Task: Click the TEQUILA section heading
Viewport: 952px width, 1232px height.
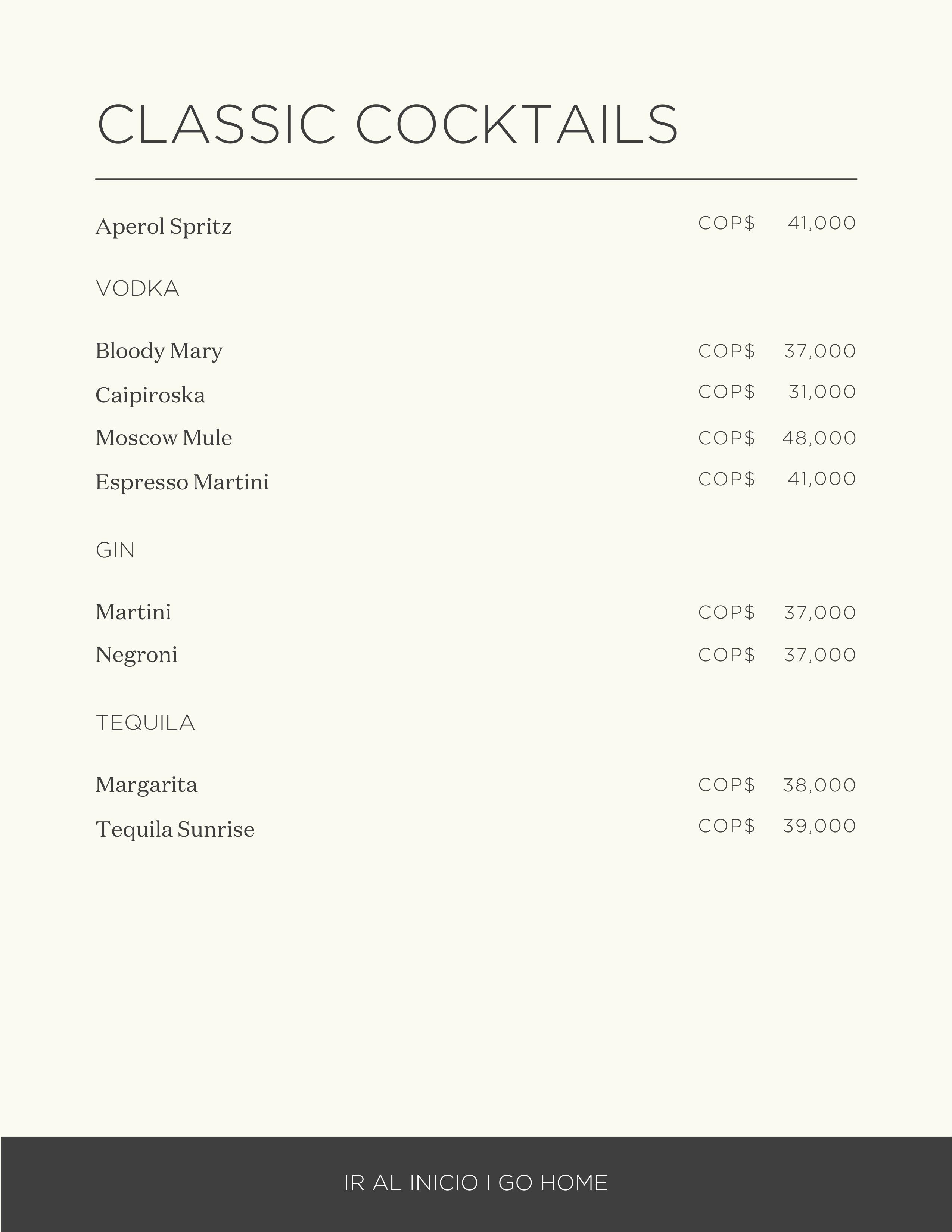Action: click(x=145, y=723)
